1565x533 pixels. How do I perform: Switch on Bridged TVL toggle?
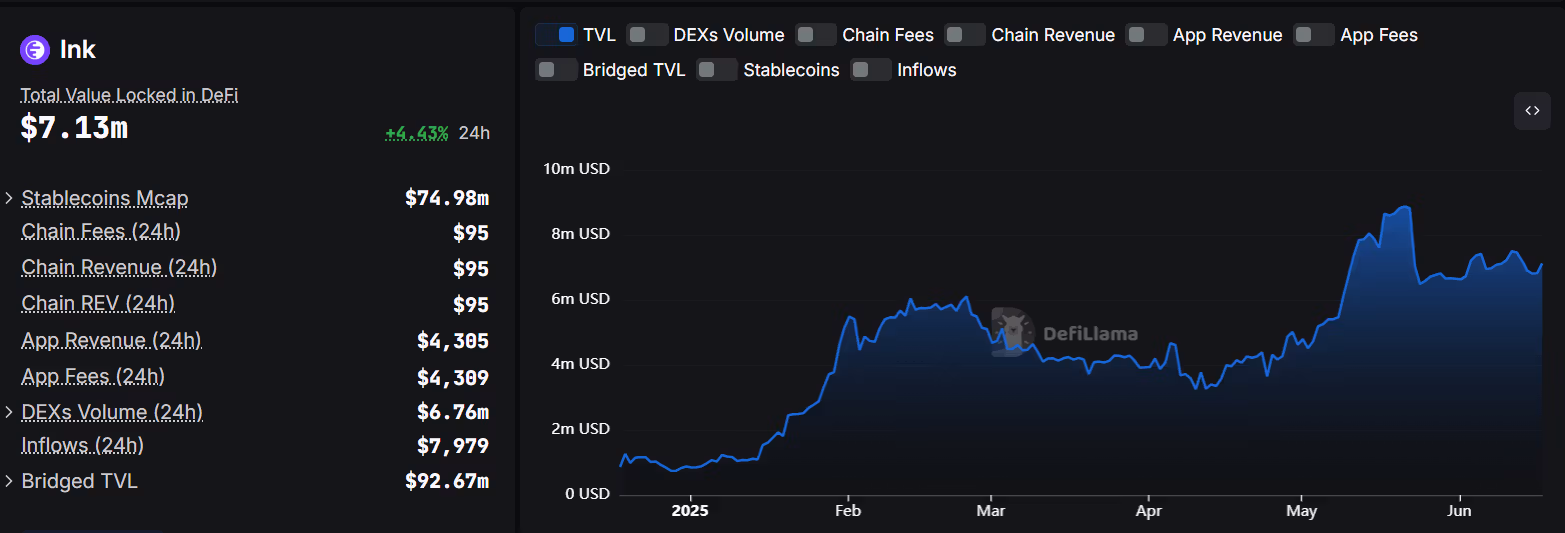[556, 70]
